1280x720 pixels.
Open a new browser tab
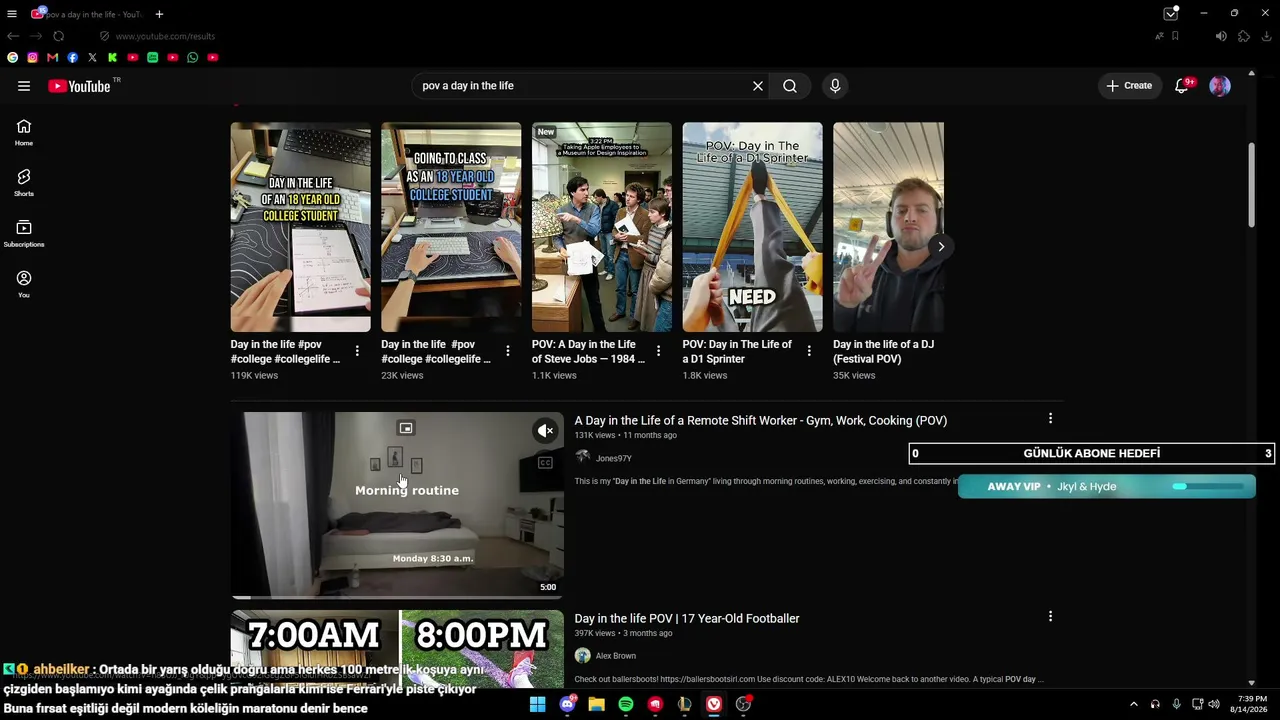[x=159, y=14]
